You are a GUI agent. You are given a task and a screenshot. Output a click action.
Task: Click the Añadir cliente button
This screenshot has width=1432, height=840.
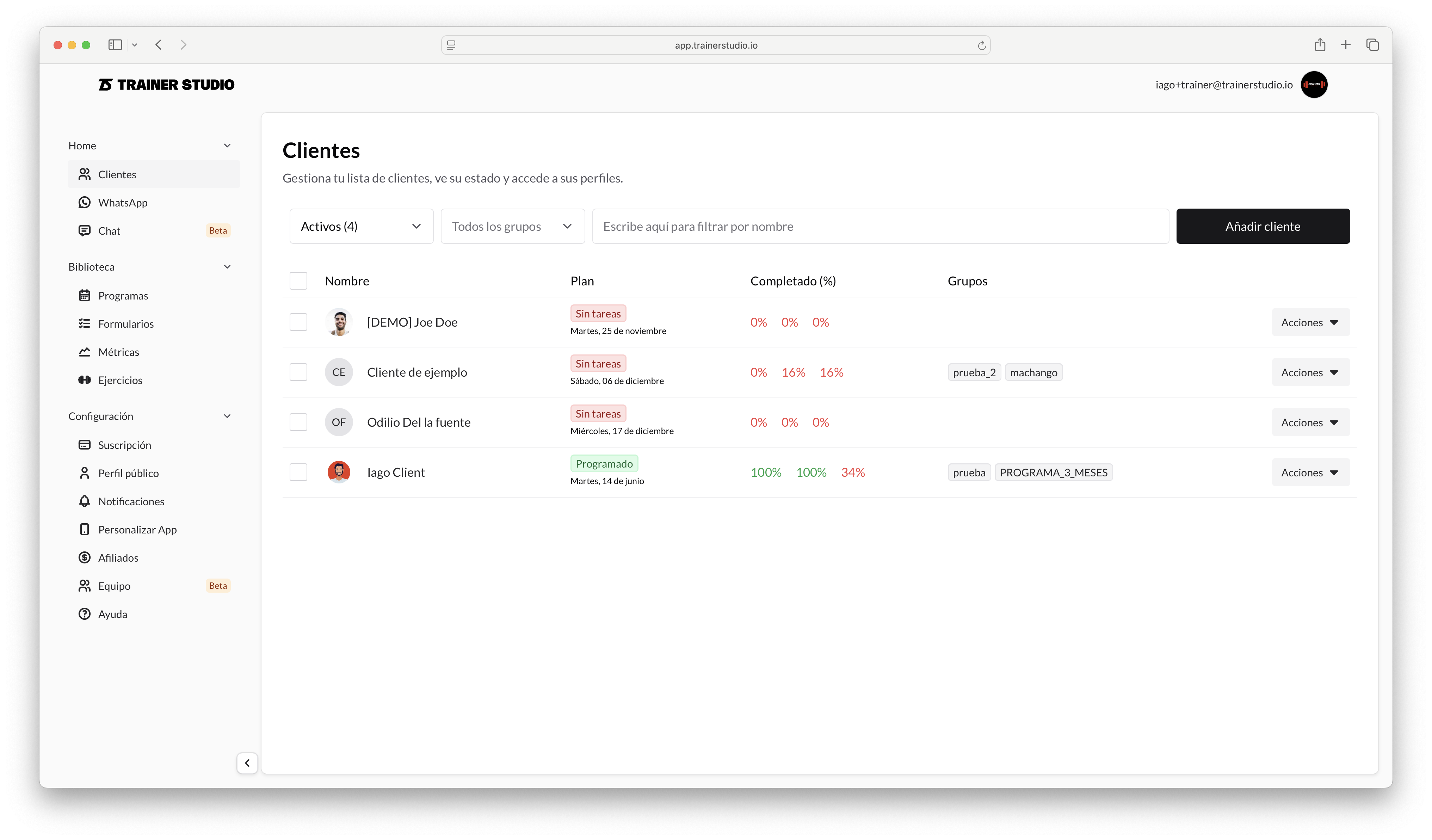[x=1263, y=226]
